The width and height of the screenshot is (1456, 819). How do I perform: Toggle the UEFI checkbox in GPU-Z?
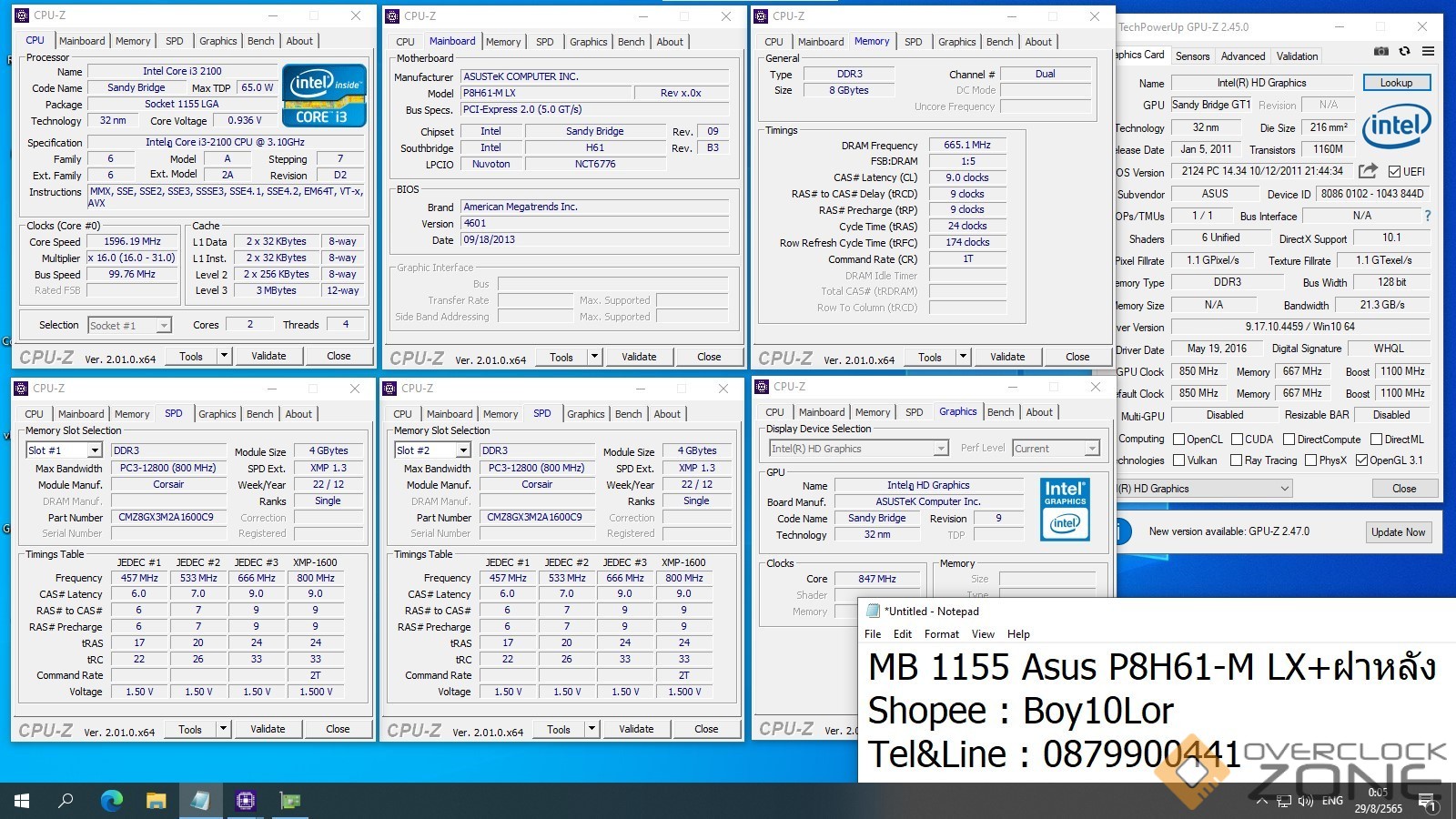(1394, 172)
